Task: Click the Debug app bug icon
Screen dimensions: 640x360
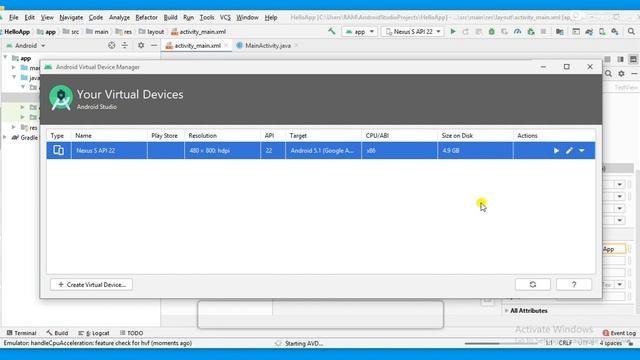Action: (491, 31)
